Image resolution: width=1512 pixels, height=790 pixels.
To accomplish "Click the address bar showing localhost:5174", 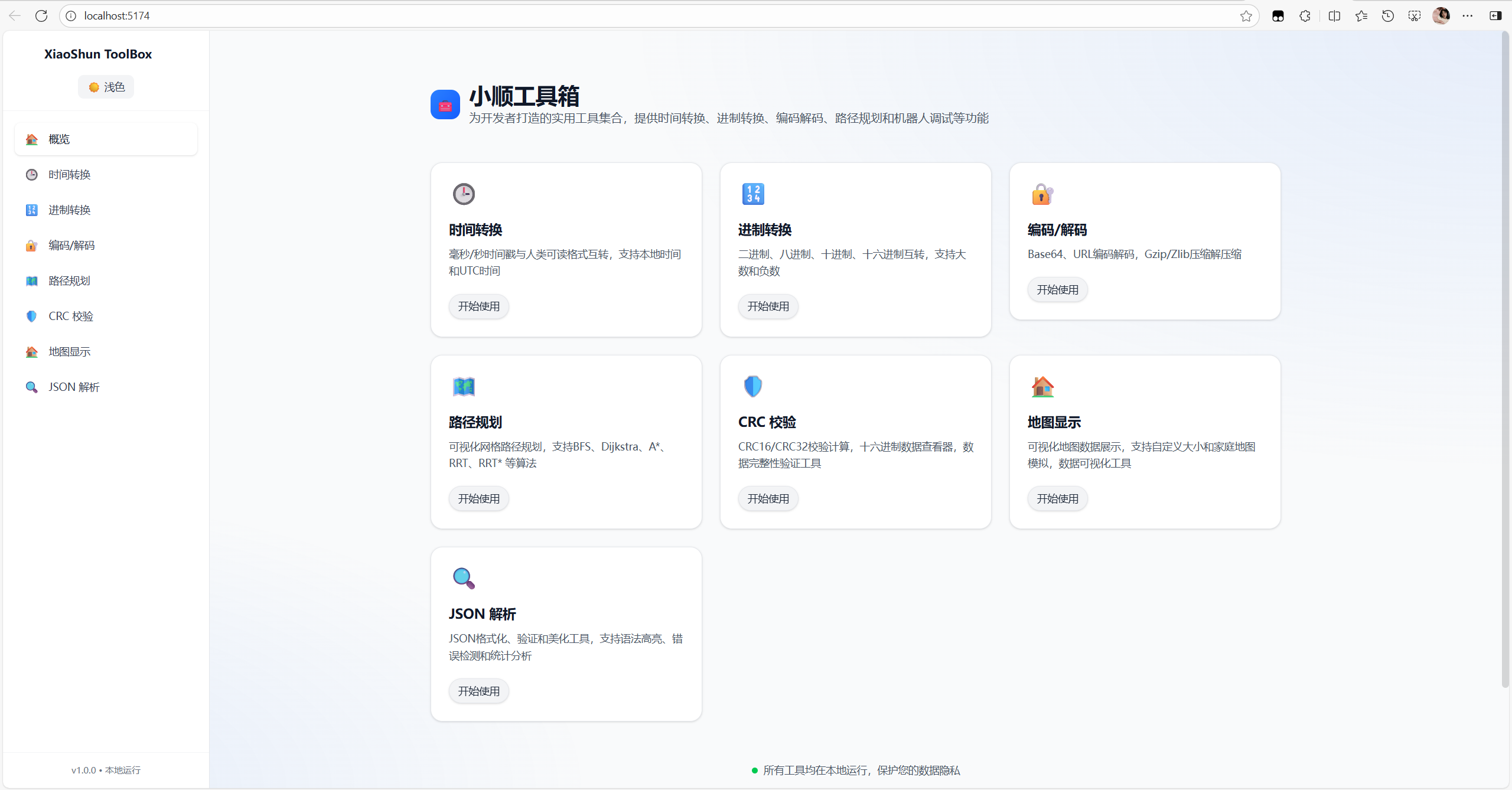I will point(659,16).
